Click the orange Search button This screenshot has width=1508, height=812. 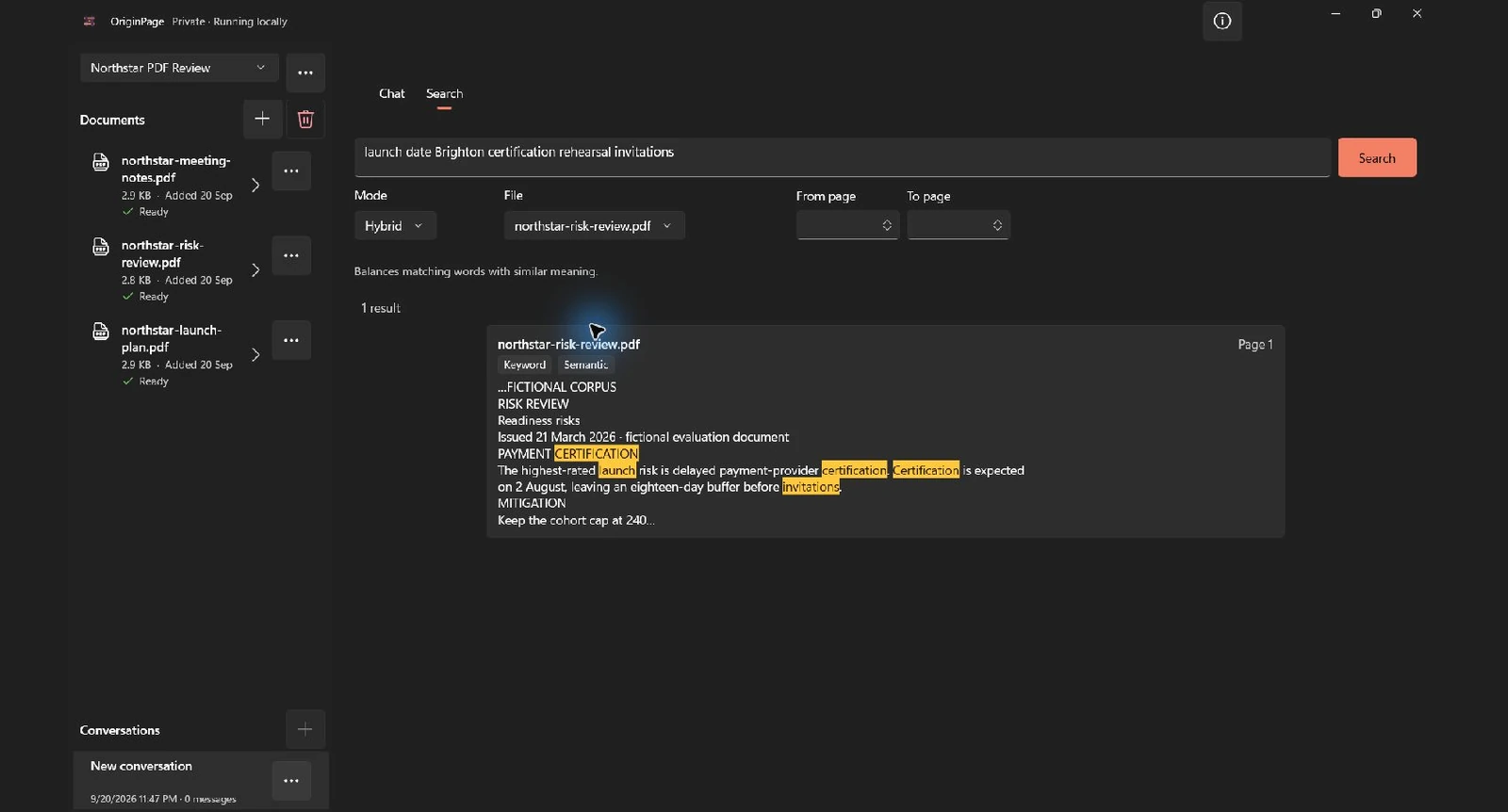1377,158
